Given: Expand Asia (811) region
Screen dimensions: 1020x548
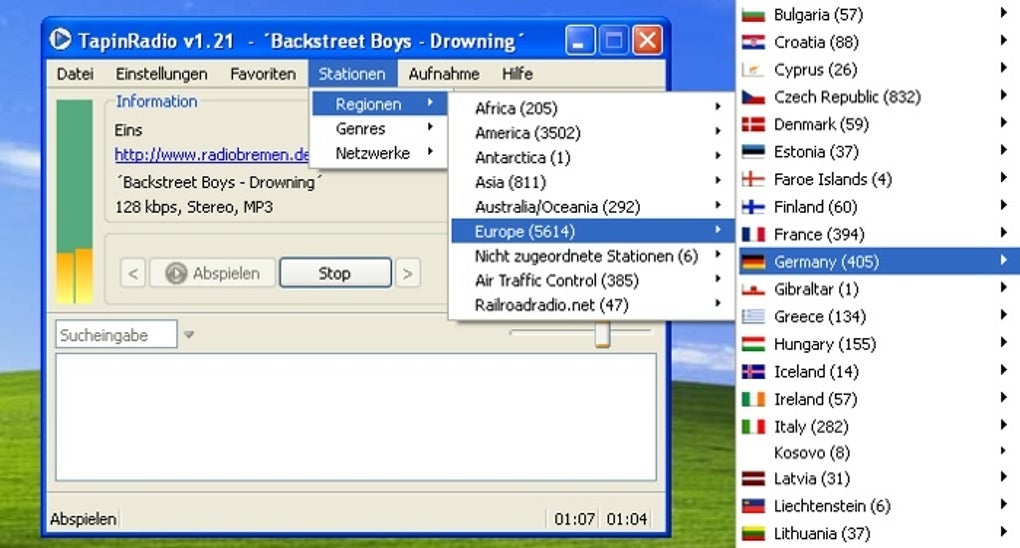Looking at the screenshot, I should tap(592, 182).
